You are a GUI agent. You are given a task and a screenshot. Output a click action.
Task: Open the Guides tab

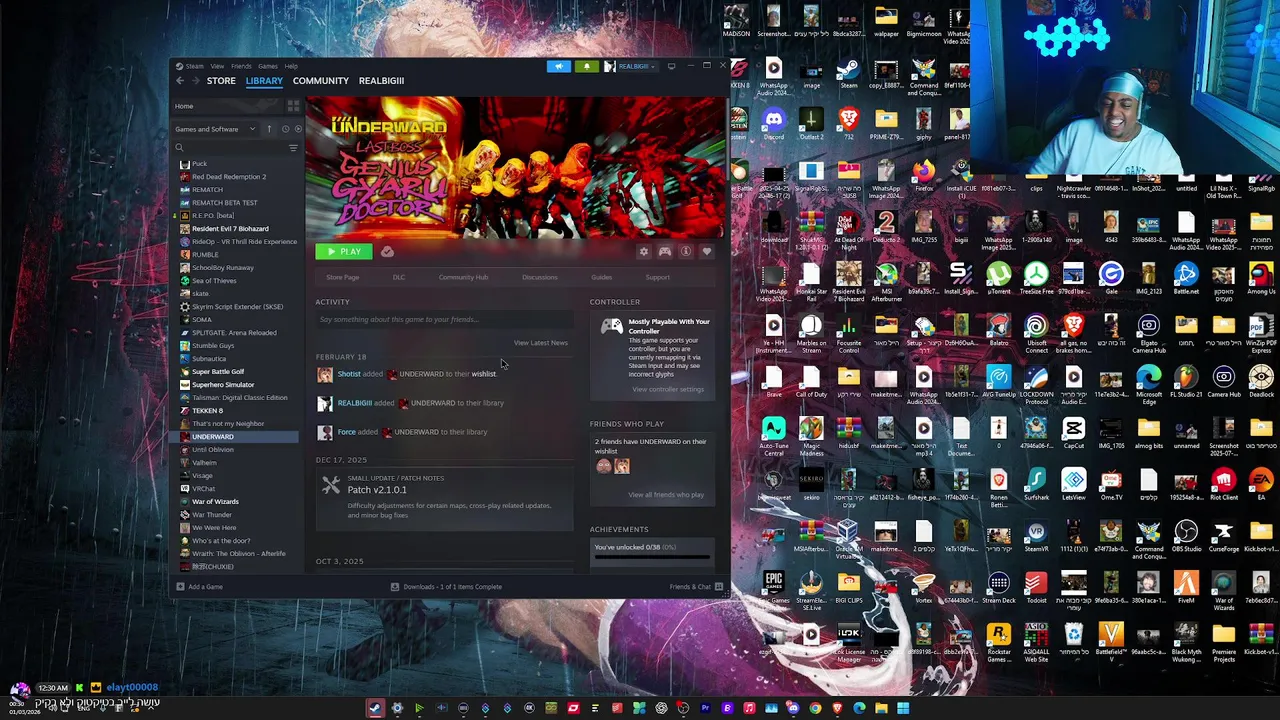[601, 278]
